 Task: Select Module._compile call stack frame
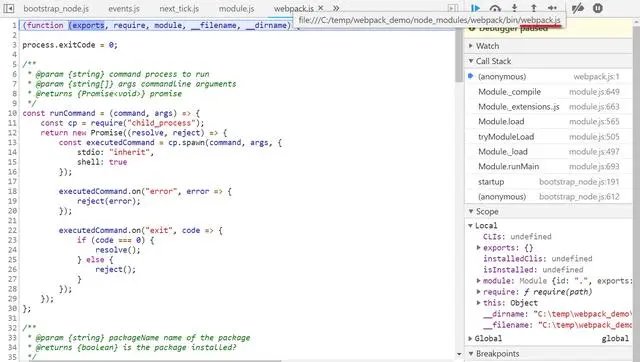tap(548, 92)
